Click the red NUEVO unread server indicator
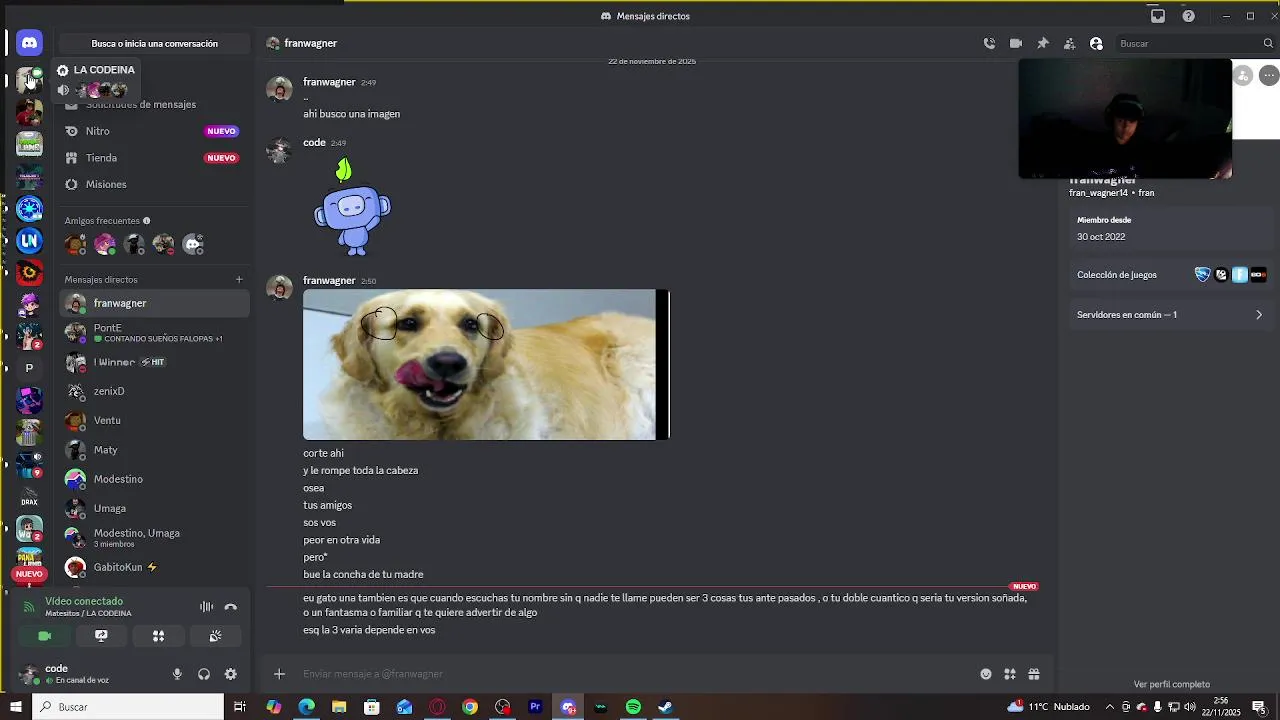Image resolution: width=1280 pixels, height=720 pixels. tap(29, 574)
